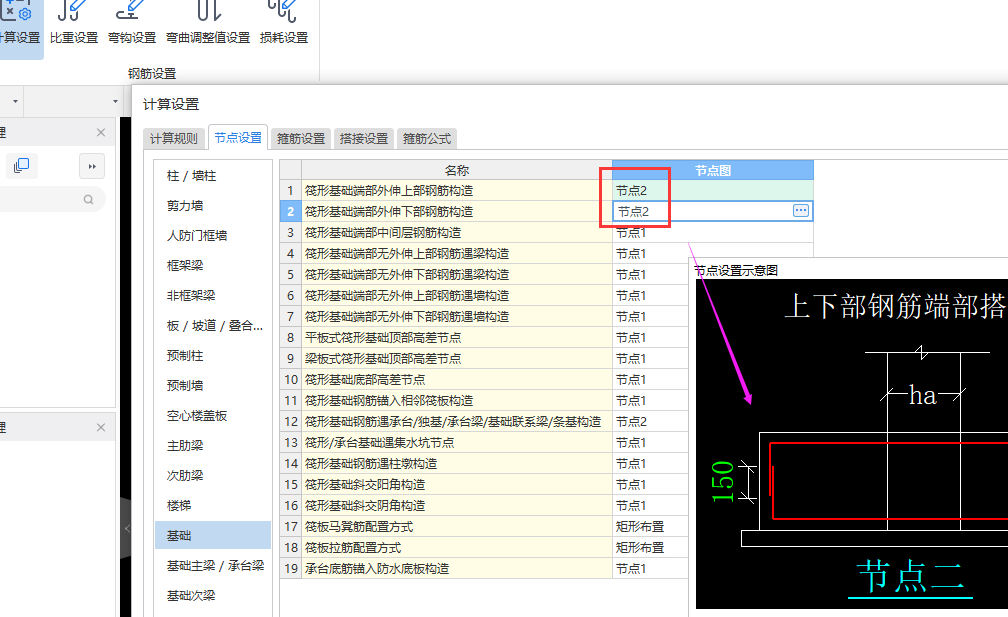
Task: Select row 梁板式筏形基础顶部高差节点
Action: [x=456, y=359]
